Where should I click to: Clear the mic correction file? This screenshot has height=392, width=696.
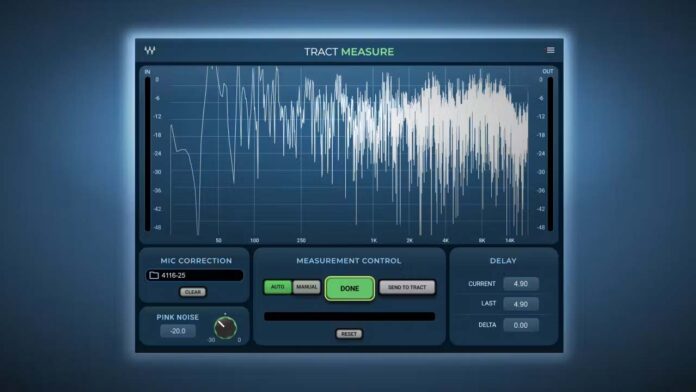[193, 292]
